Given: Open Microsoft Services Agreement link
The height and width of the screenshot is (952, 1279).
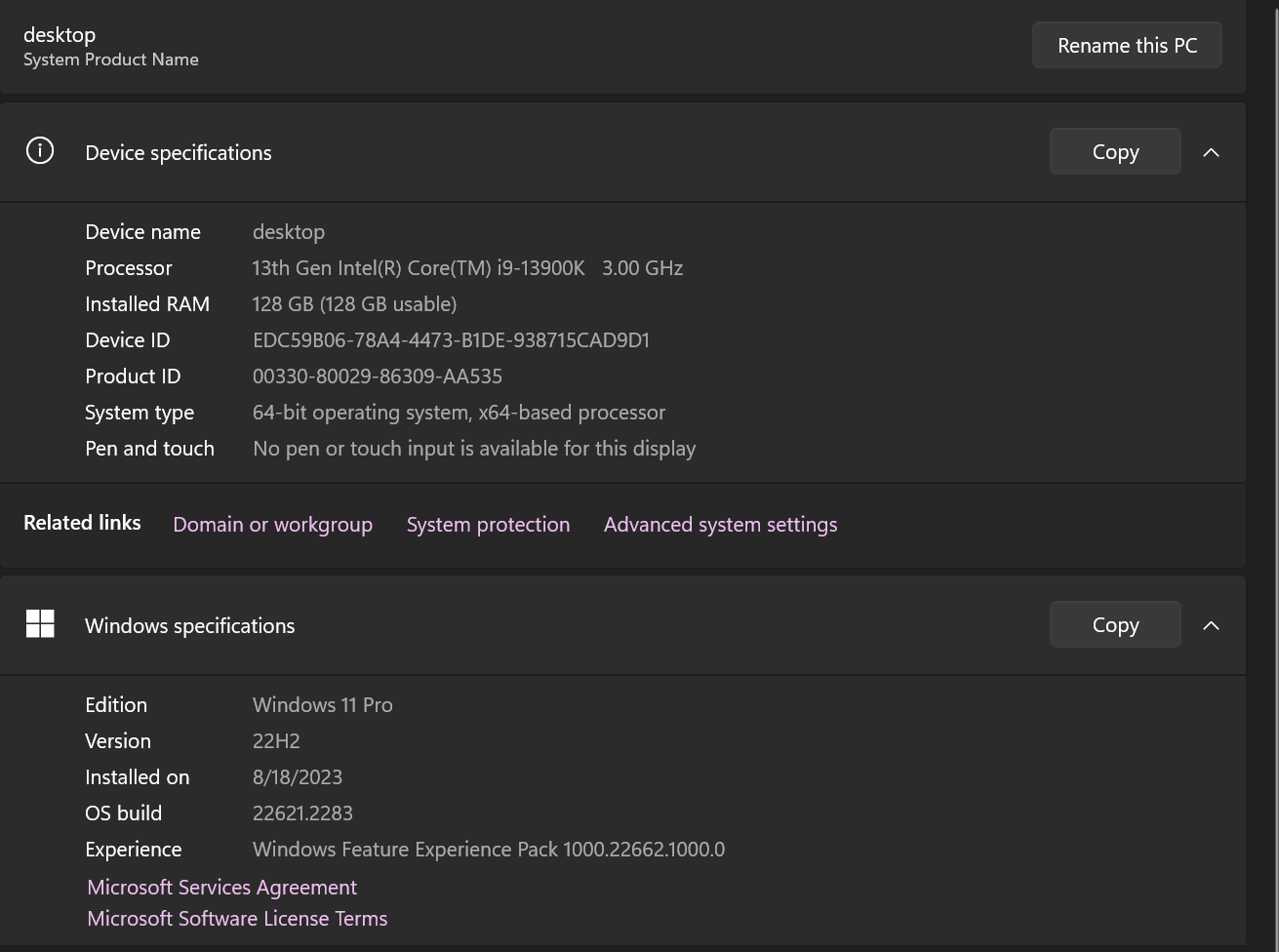Looking at the screenshot, I should pos(221,888).
